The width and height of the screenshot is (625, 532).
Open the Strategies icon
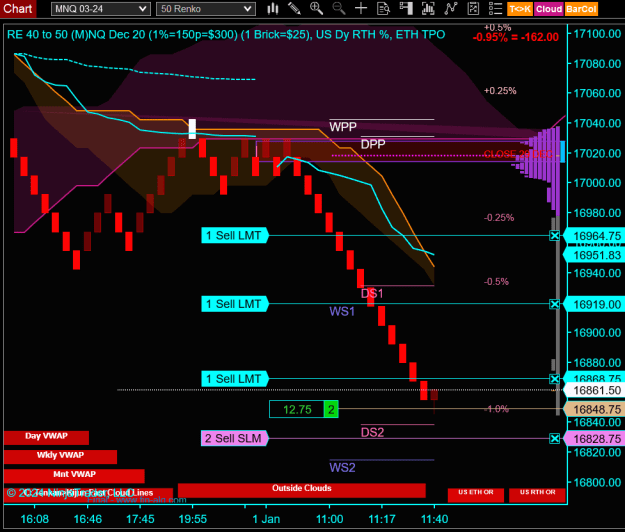[x=473, y=9]
